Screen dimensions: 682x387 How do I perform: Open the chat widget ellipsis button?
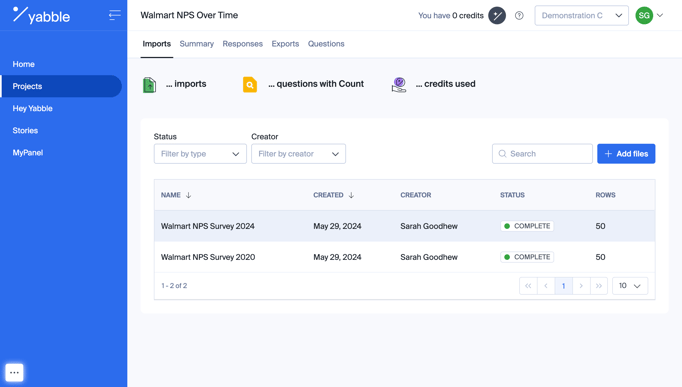14,373
